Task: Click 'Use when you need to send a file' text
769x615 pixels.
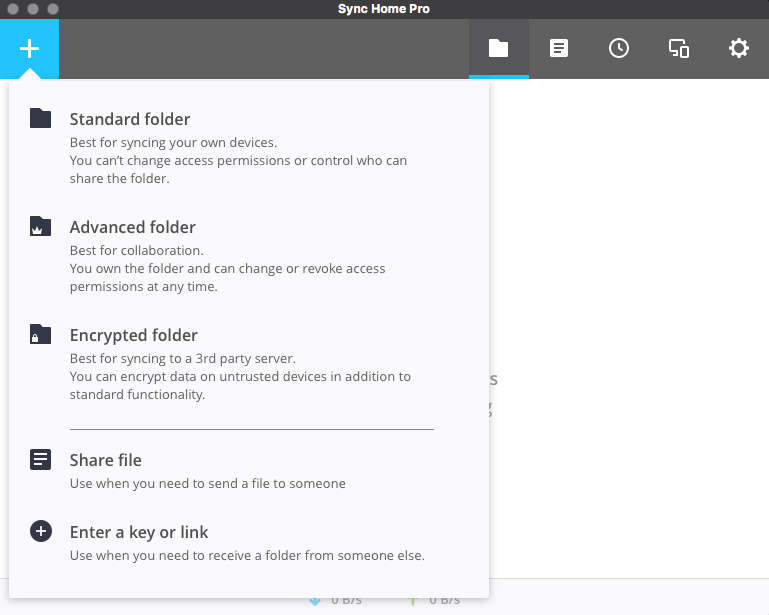Action: 207,484
